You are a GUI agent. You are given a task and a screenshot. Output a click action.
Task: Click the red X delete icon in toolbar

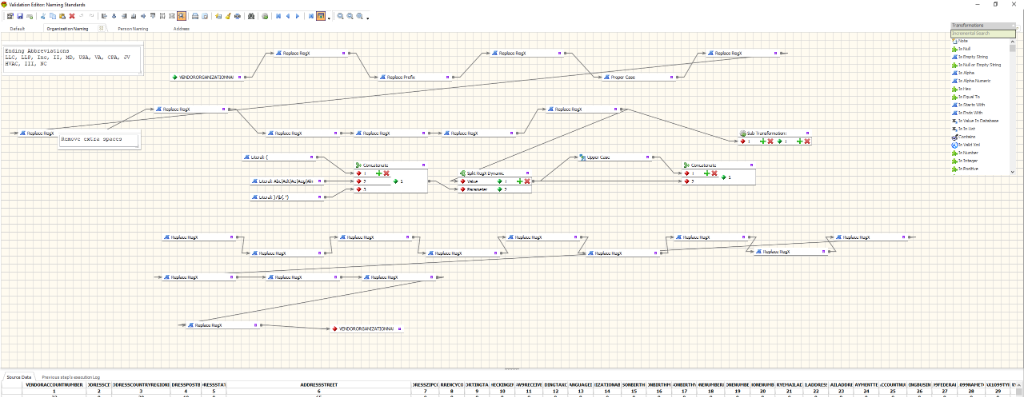pyautogui.click(x=72, y=16)
